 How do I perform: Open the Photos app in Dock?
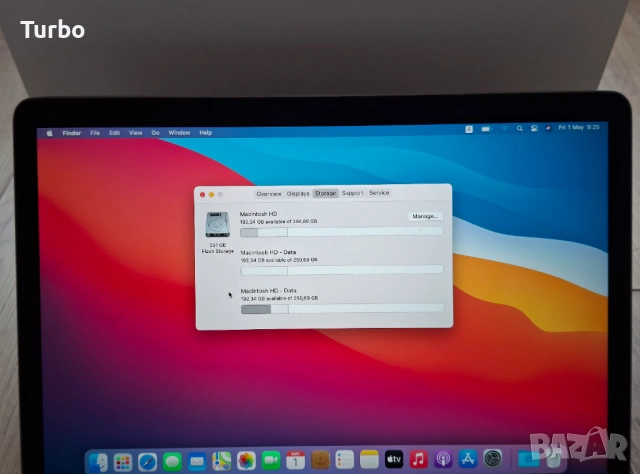[247, 461]
